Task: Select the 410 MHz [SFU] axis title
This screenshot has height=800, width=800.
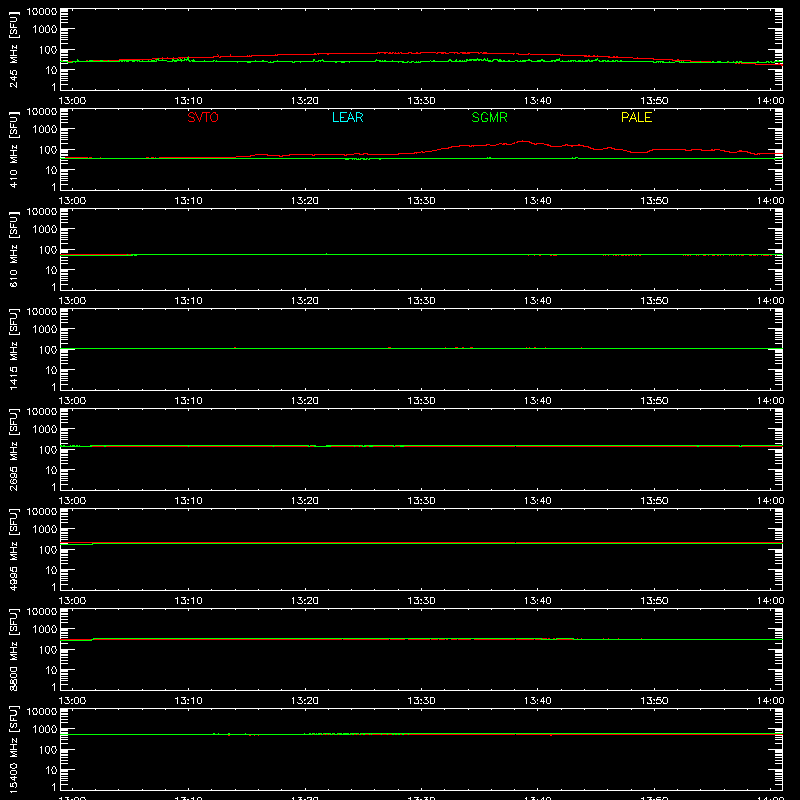Action: coord(13,149)
